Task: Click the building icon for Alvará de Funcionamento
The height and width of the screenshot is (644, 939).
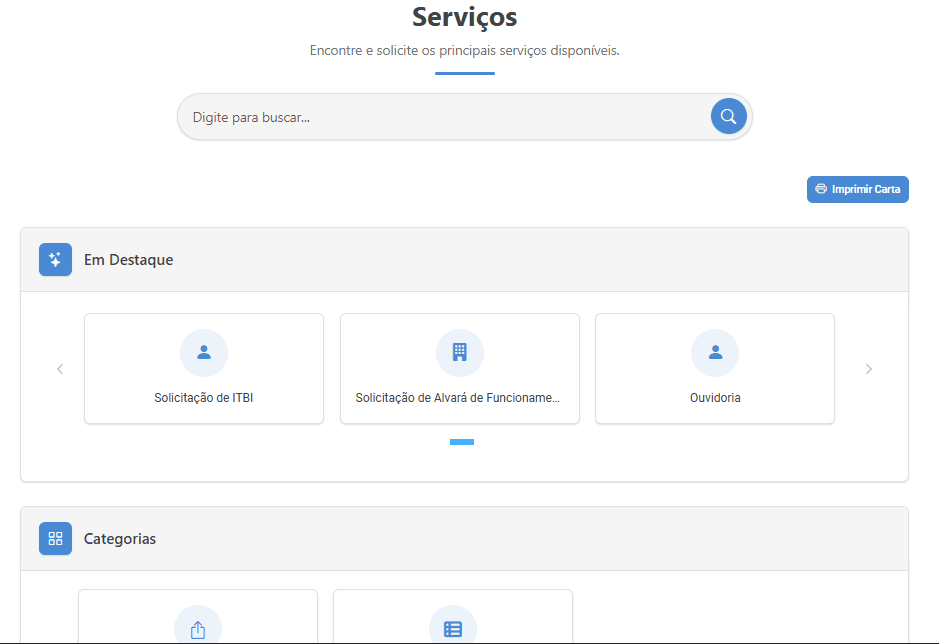Action: (460, 353)
